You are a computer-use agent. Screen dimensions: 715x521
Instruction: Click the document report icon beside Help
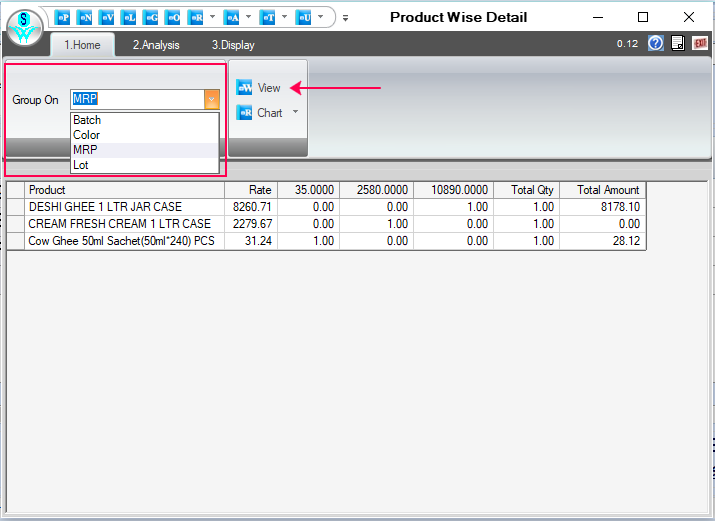[678, 43]
